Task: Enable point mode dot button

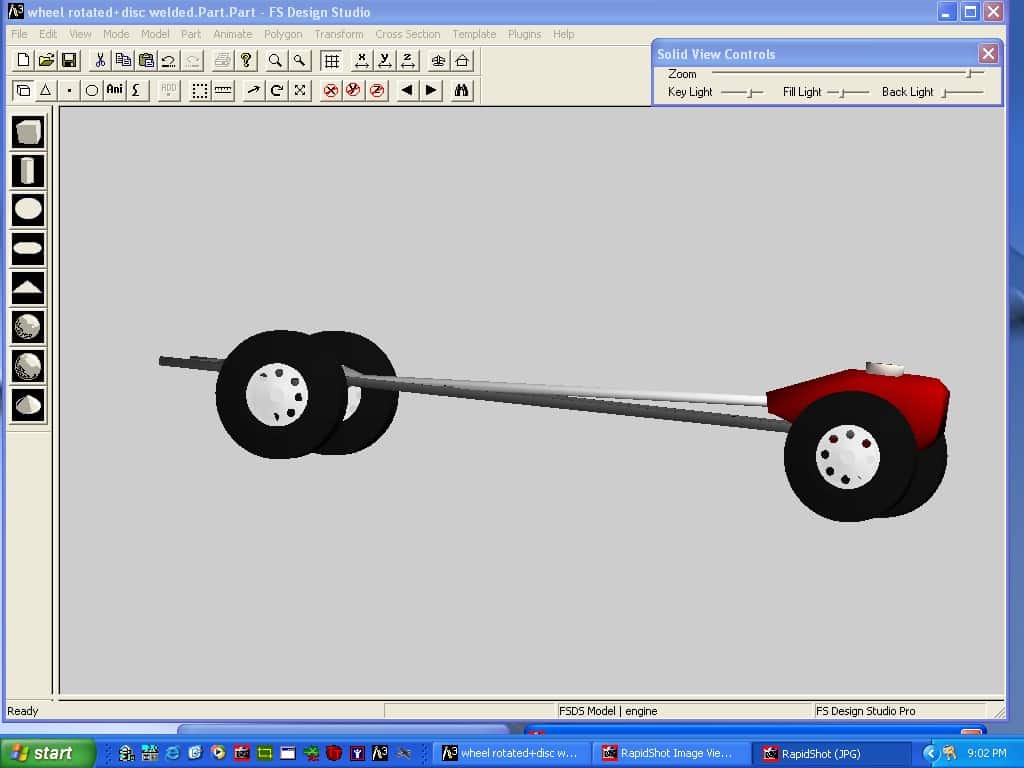Action: [69, 90]
